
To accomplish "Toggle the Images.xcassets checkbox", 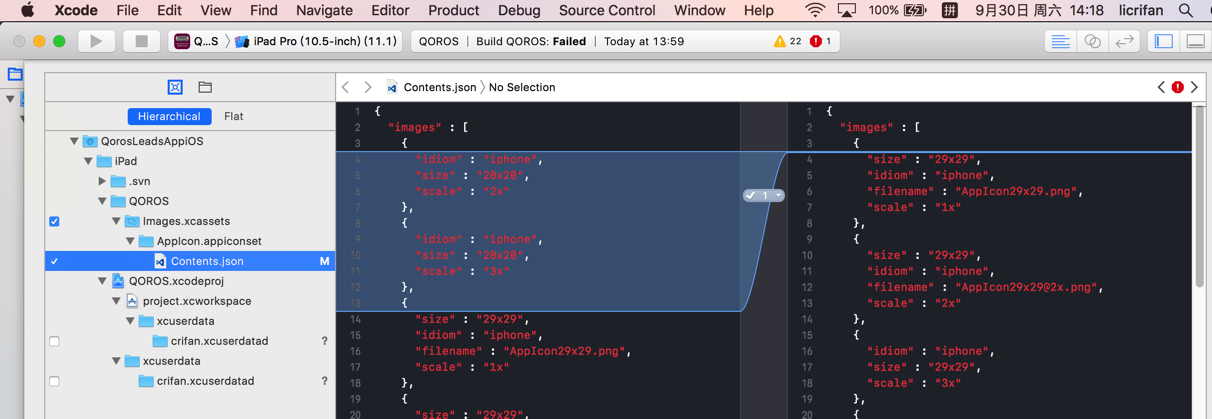I will click(x=54, y=221).
